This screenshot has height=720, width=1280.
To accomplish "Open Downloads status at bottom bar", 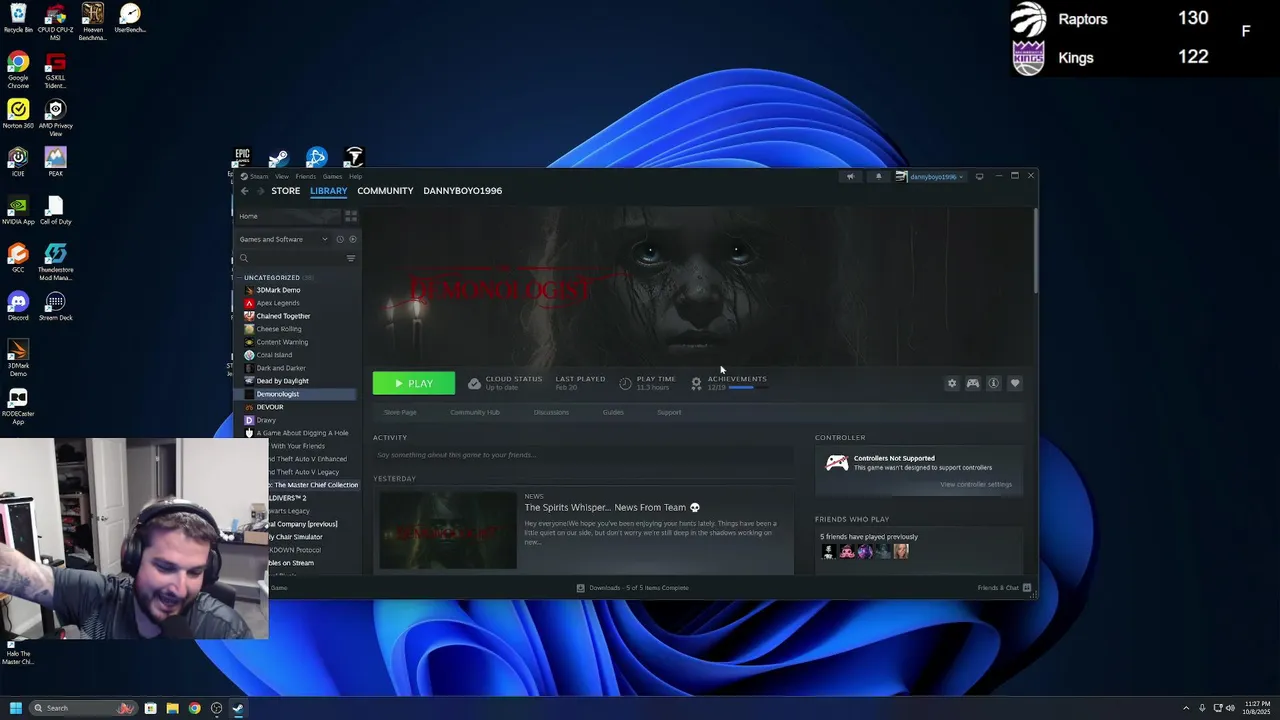I will pyautogui.click(x=632, y=588).
